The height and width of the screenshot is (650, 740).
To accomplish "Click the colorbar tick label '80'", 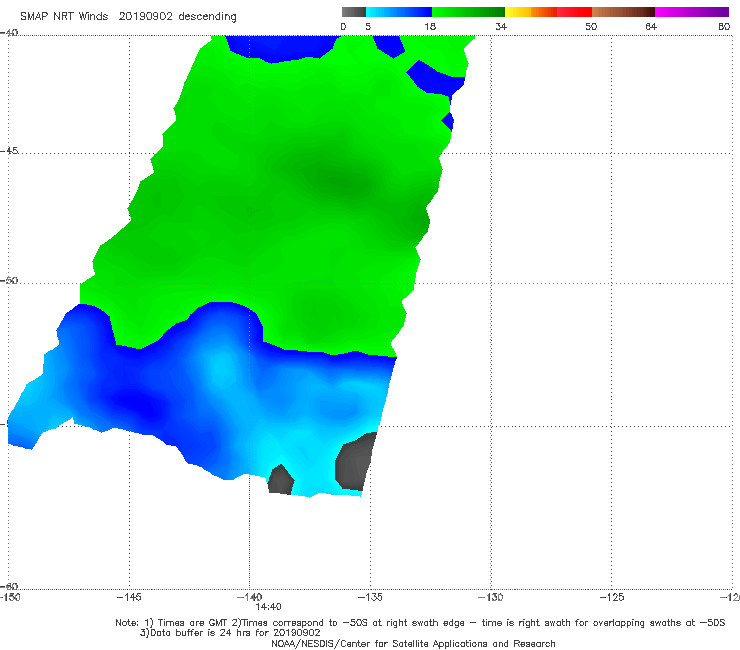I will click(724, 26).
